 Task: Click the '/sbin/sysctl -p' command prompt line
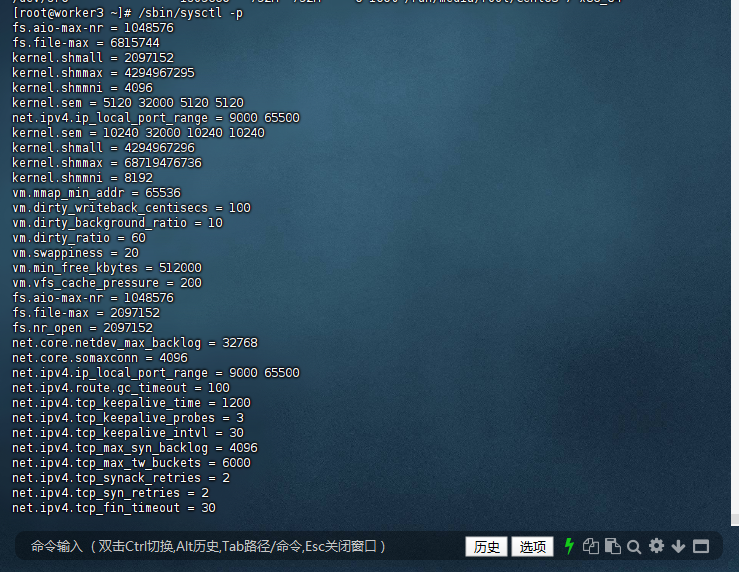128,13
